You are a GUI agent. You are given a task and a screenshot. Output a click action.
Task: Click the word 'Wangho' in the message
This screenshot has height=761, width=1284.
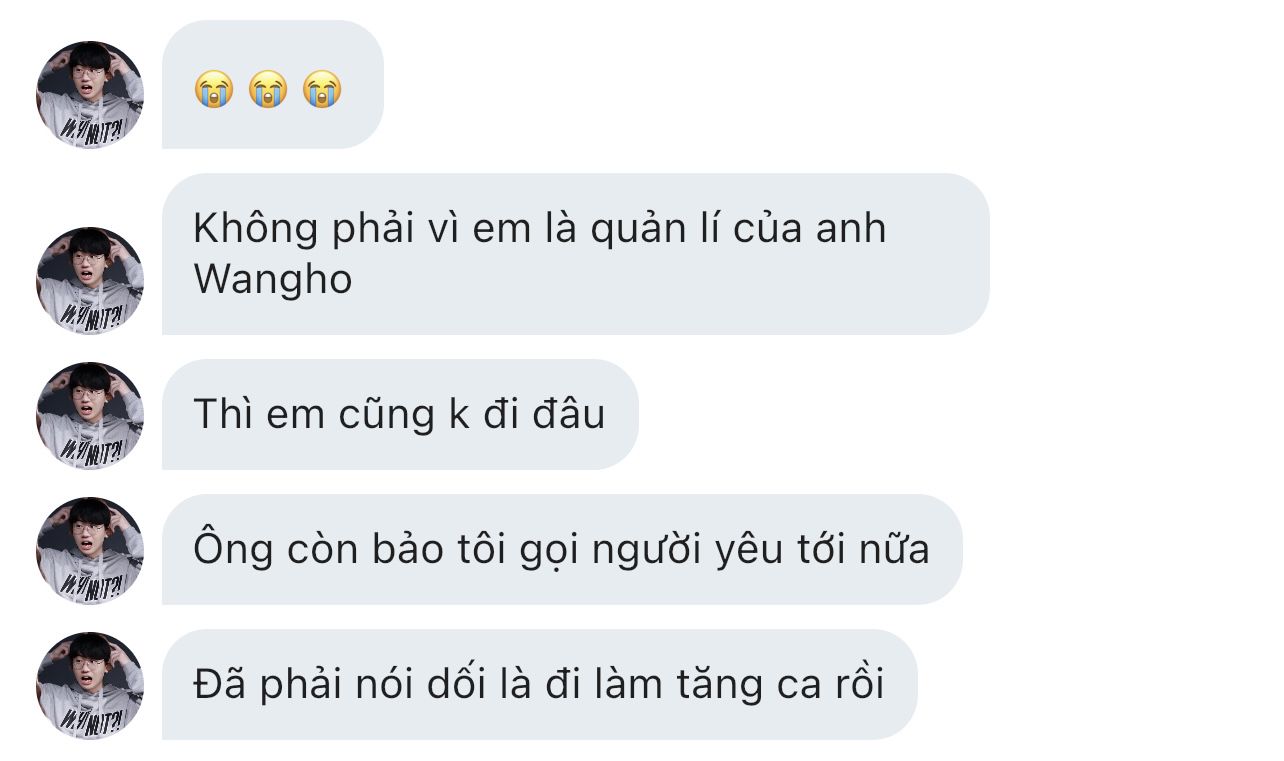click(x=273, y=281)
